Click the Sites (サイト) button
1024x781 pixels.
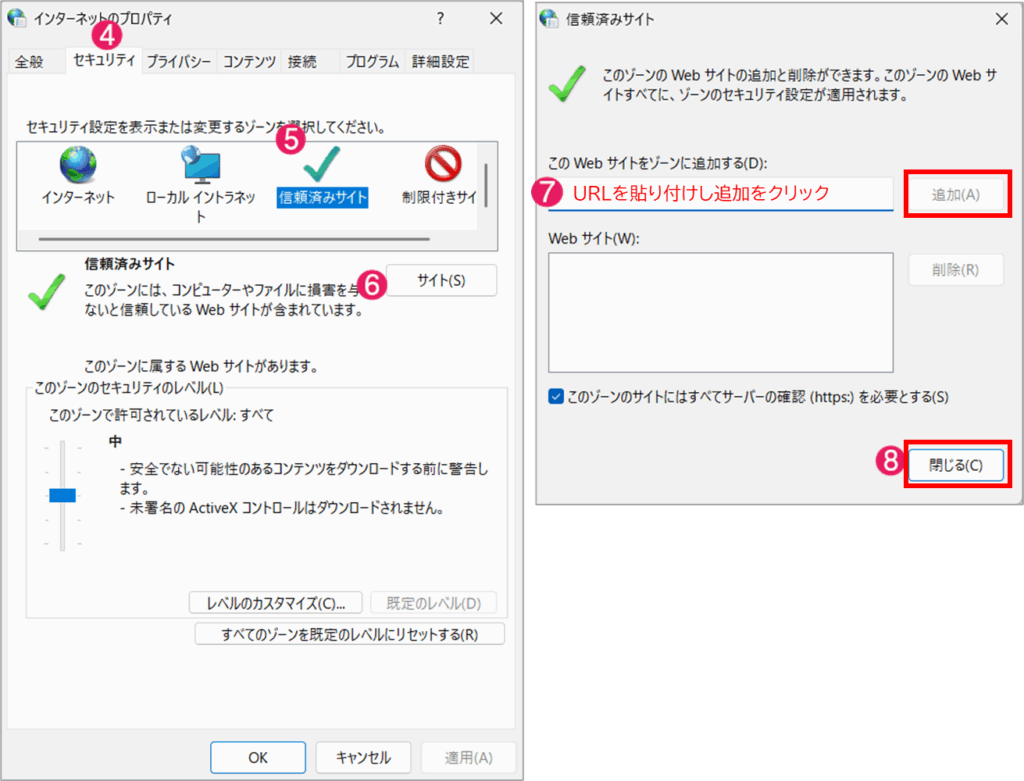pyautogui.click(x=440, y=281)
